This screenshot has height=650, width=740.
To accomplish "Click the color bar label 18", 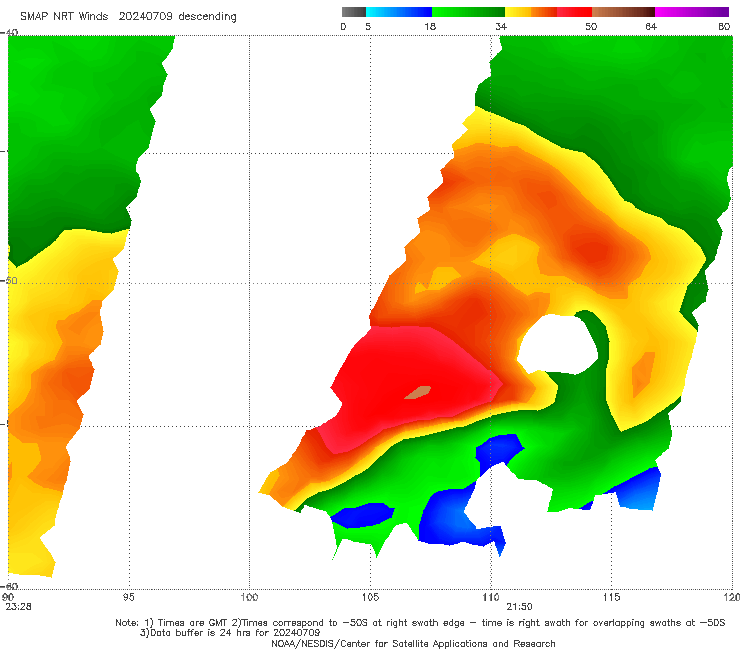I will click(x=430, y=26).
